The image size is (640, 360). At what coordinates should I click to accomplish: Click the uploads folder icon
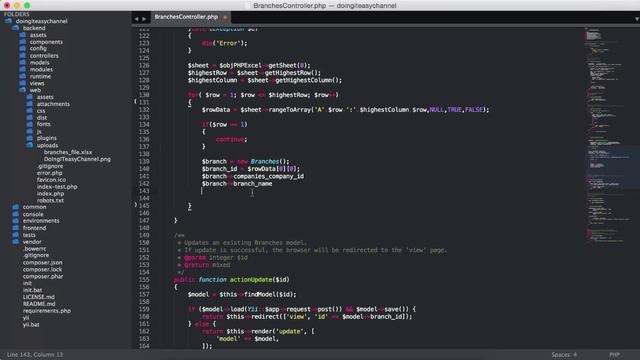[x=30, y=145]
